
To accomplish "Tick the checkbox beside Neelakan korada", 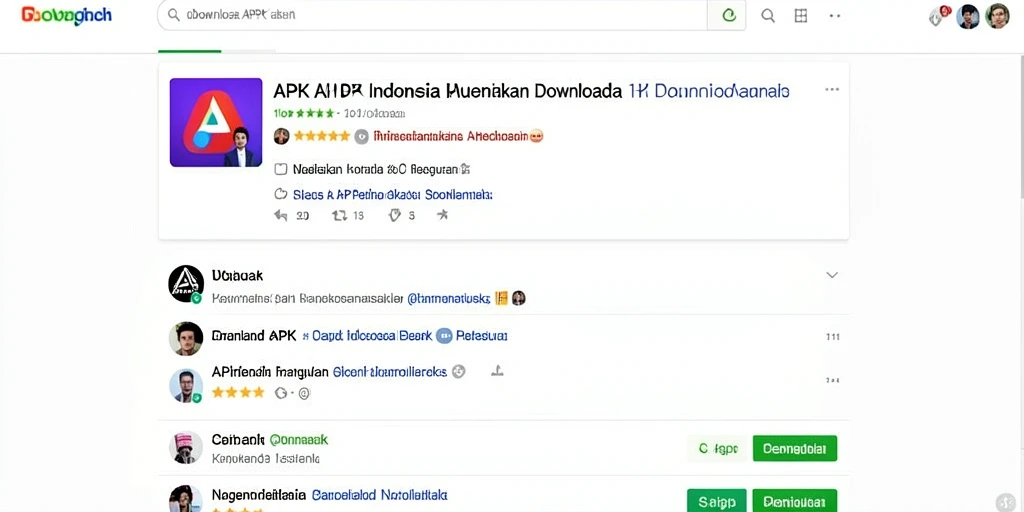I will click(281, 169).
